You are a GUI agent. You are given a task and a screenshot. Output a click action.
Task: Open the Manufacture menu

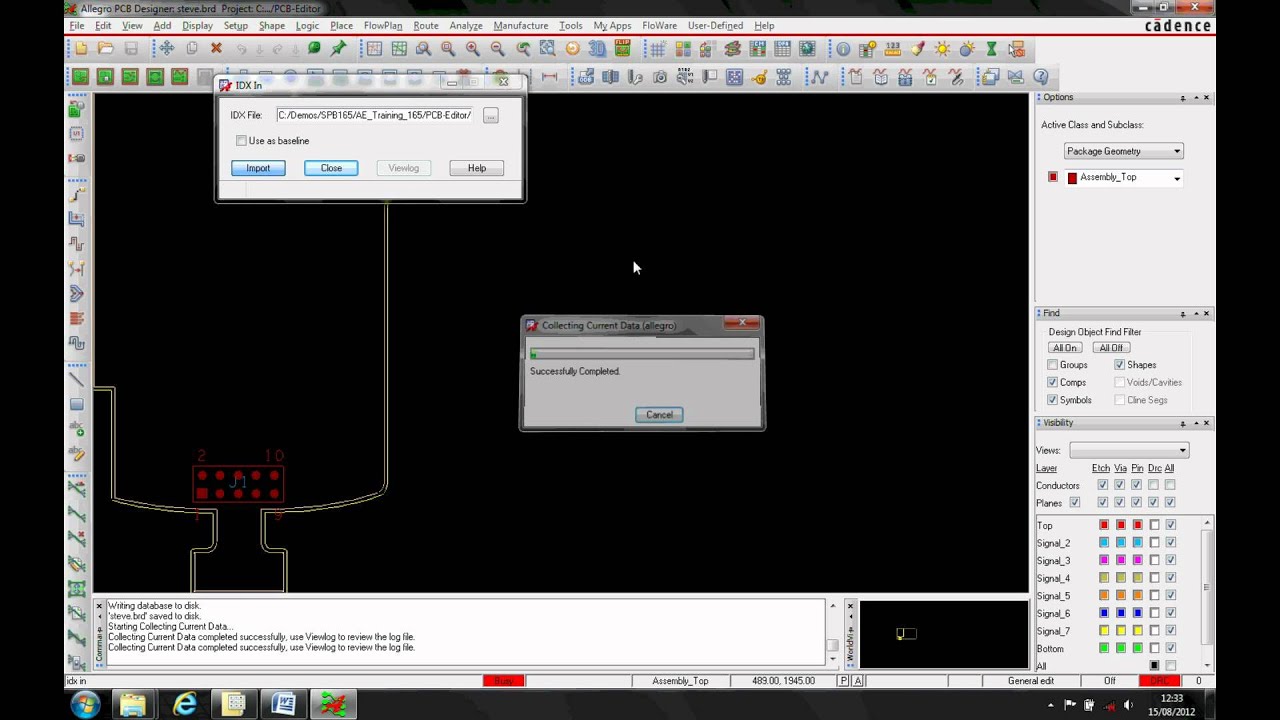tap(521, 25)
